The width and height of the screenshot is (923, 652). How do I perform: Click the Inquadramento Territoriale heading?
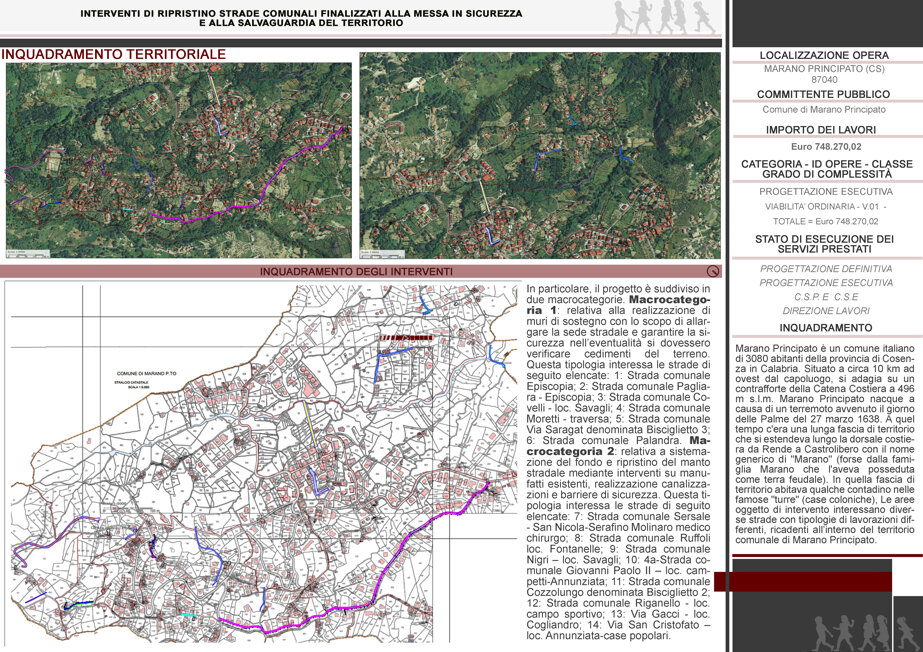114,54
